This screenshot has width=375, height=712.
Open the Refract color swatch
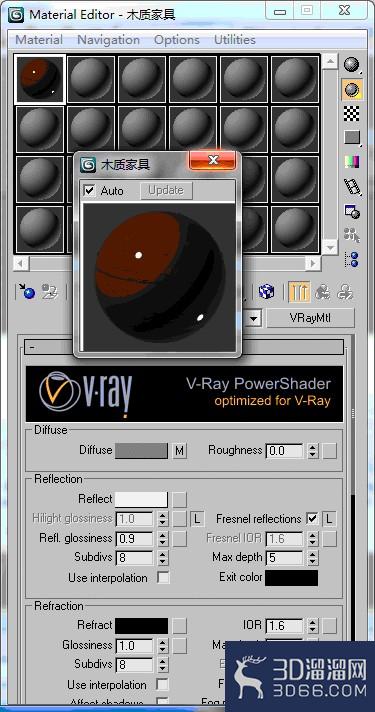141,626
